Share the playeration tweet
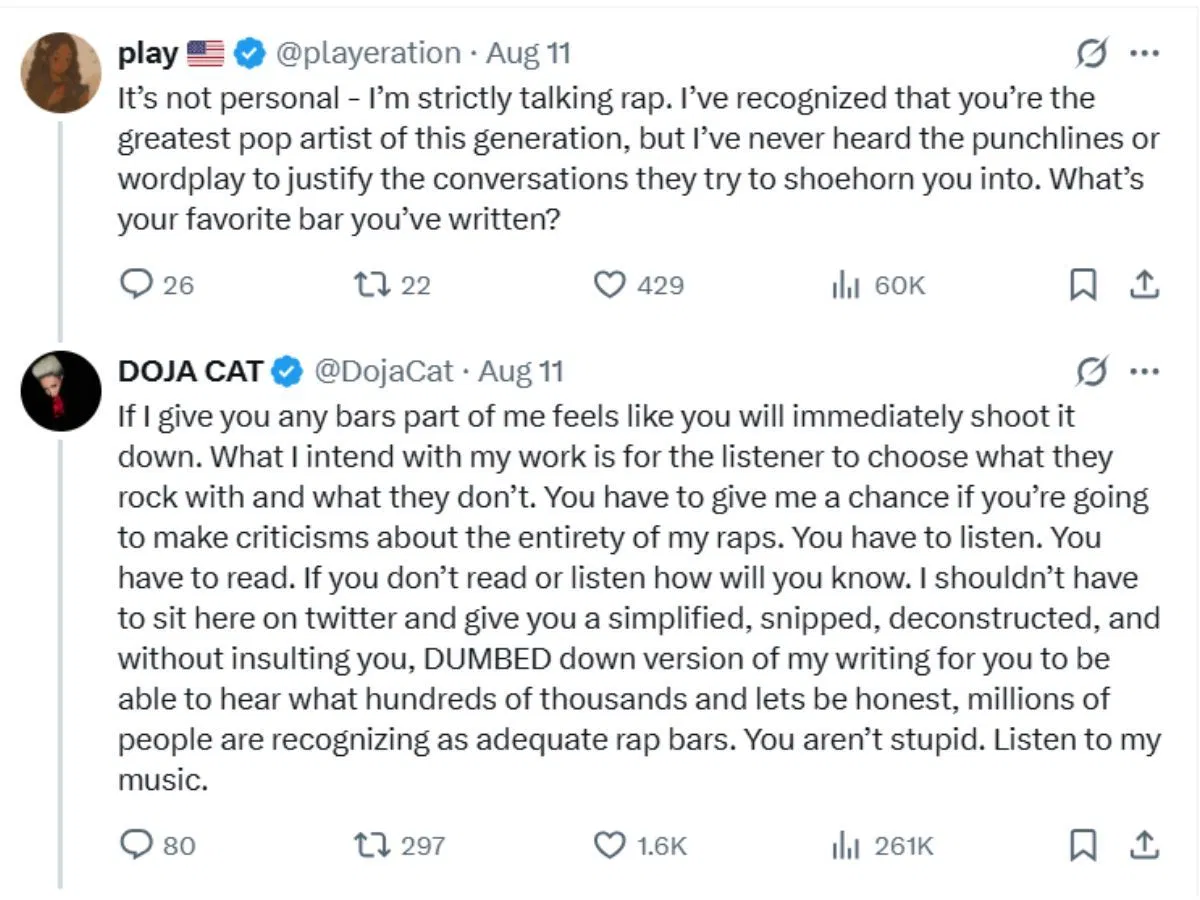Screen dimensions: 1200x900 pos(1143,285)
